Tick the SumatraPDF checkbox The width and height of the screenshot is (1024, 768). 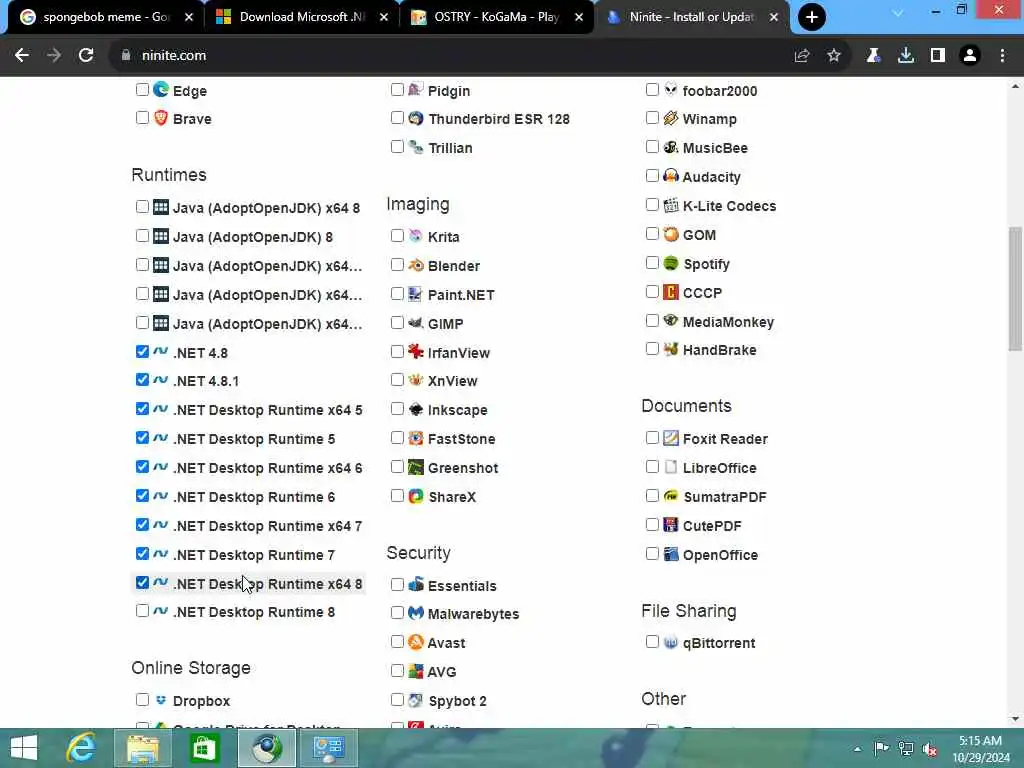click(x=652, y=496)
